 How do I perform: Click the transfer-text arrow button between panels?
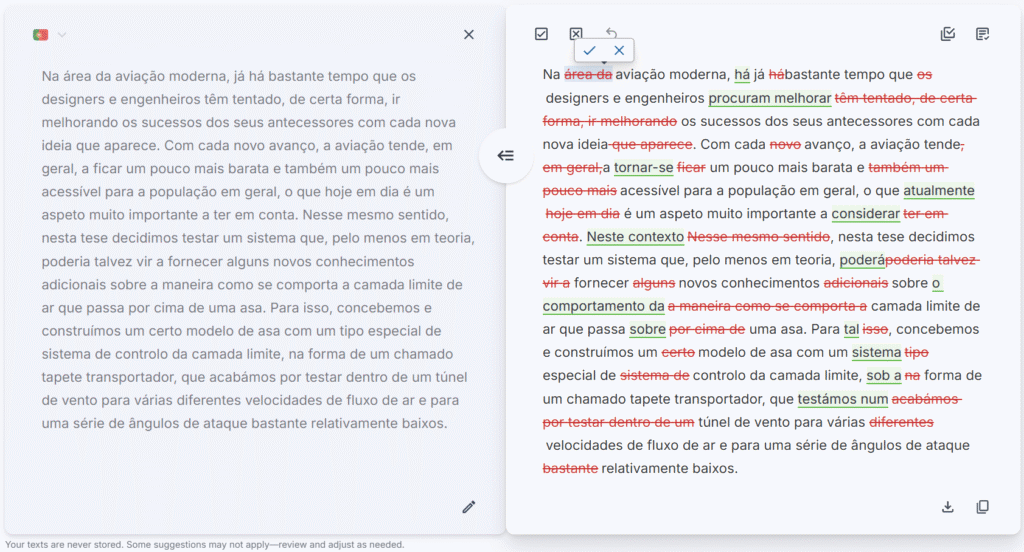point(506,155)
